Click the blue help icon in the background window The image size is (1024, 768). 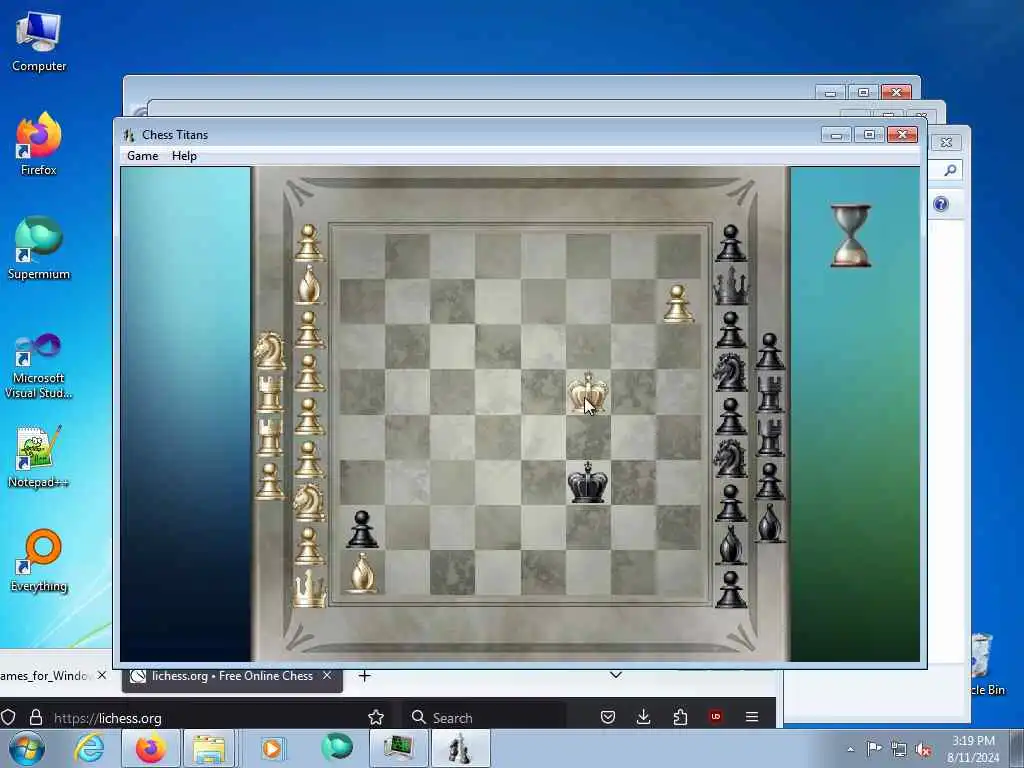(x=940, y=204)
